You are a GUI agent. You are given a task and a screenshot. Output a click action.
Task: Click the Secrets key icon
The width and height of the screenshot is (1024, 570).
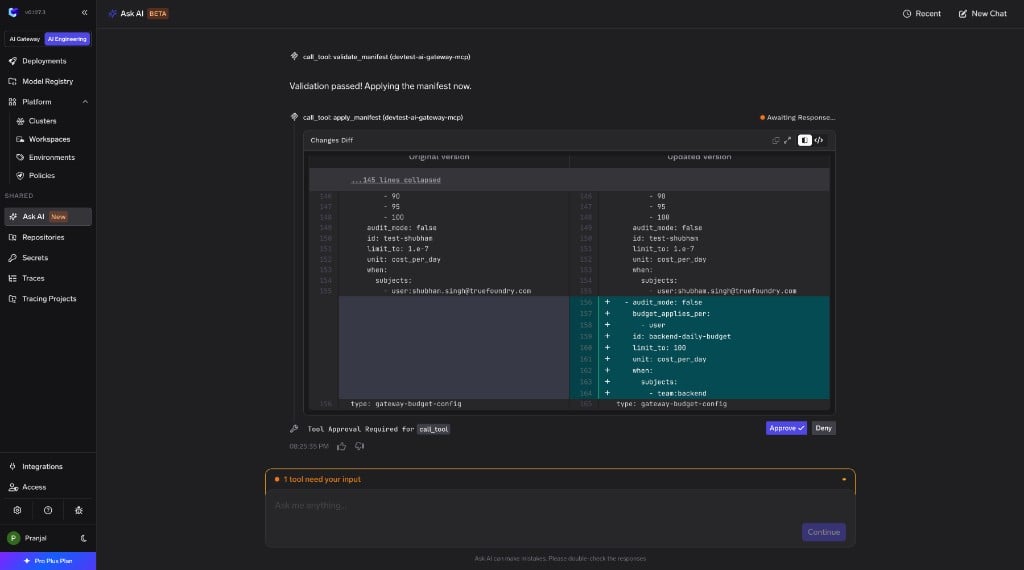(12, 258)
